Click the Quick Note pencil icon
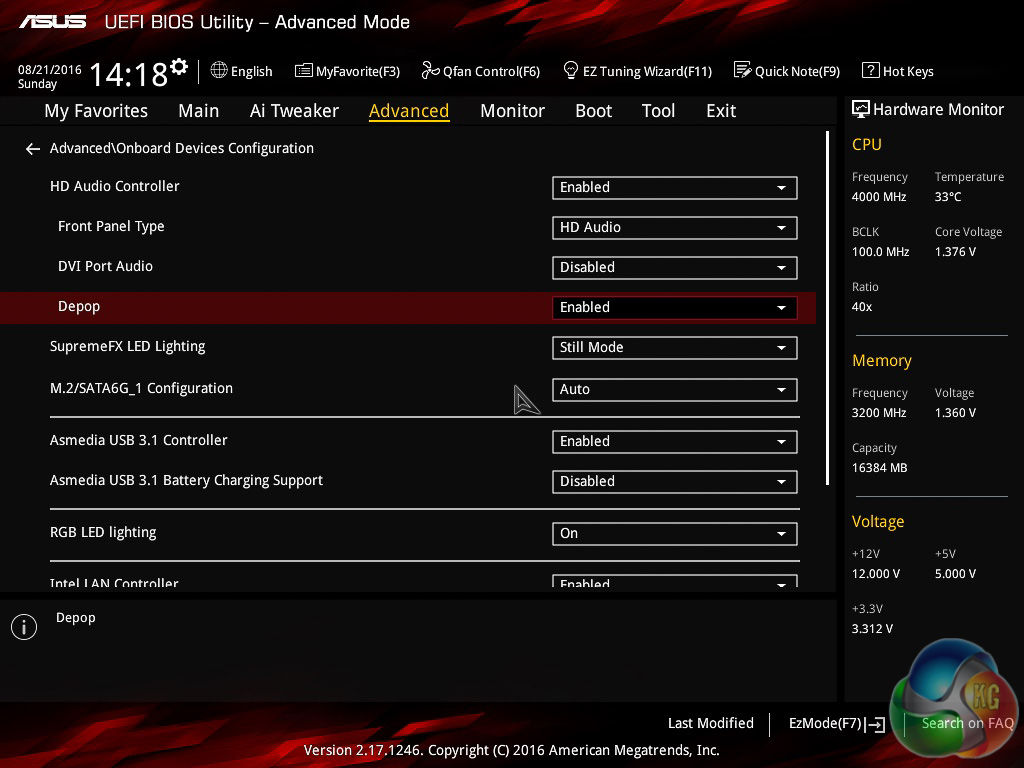The image size is (1024, 768). point(743,70)
